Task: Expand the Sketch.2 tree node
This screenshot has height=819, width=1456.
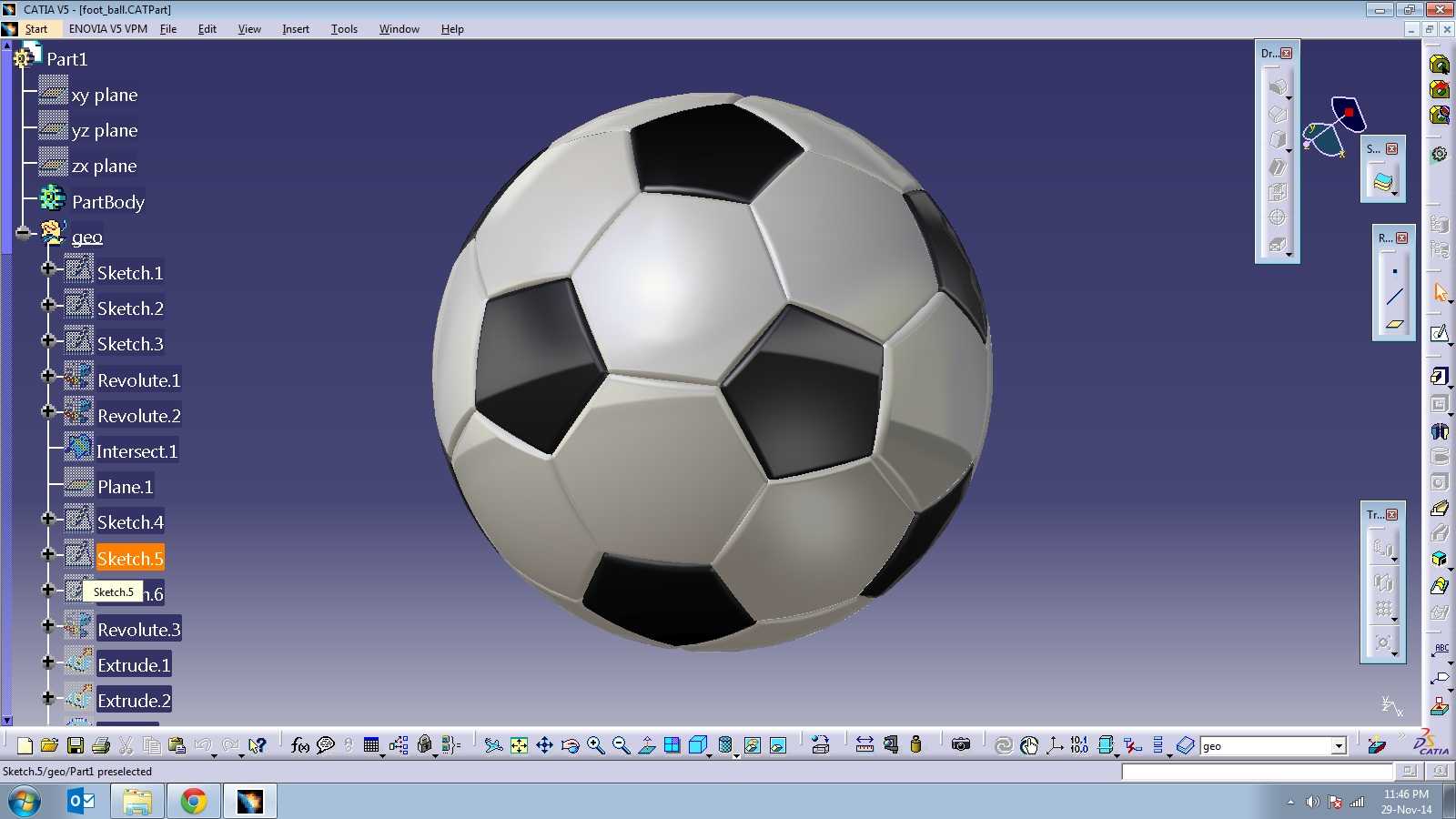Action: point(48,304)
